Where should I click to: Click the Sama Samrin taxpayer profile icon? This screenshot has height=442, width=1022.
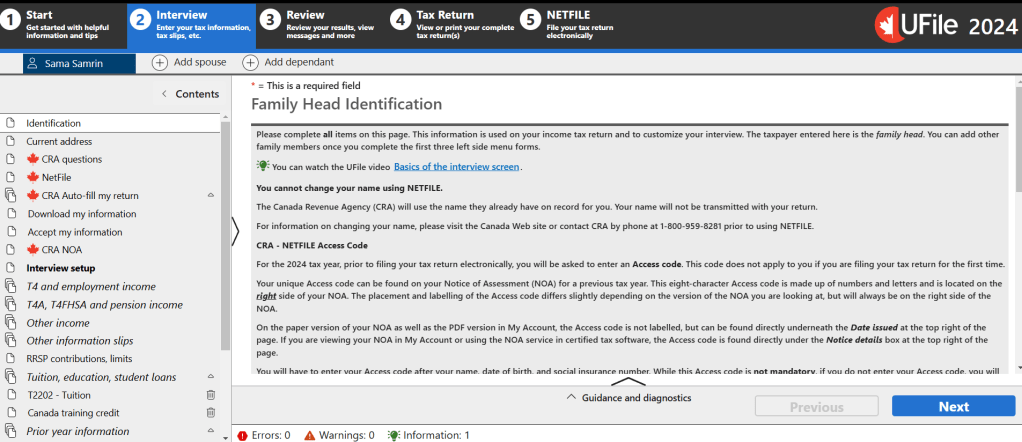34,63
